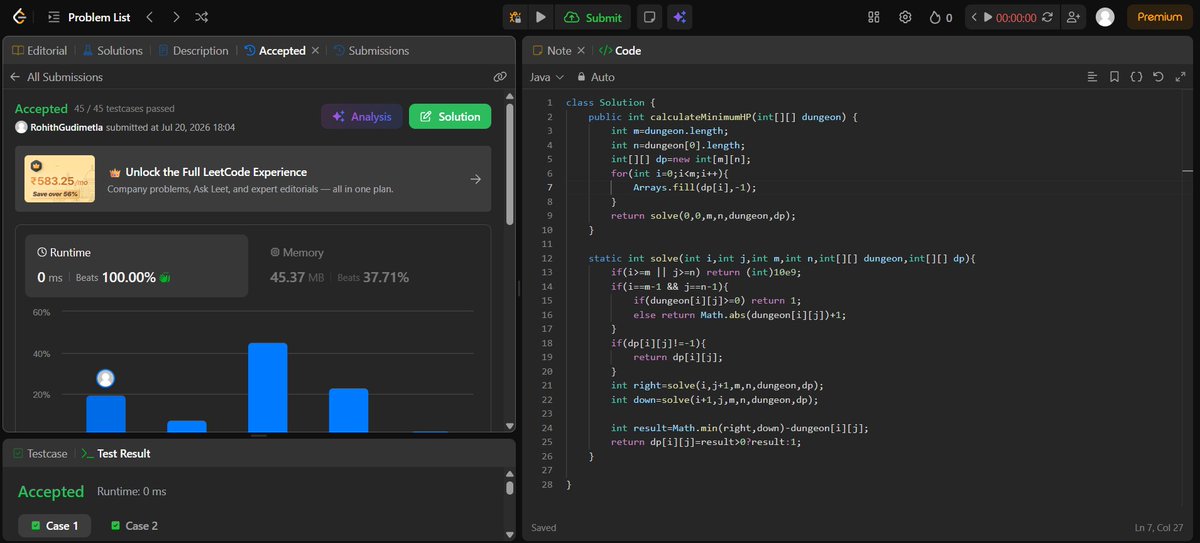Switch to the Editorial tab
The height and width of the screenshot is (543, 1200).
click(40, 50)
